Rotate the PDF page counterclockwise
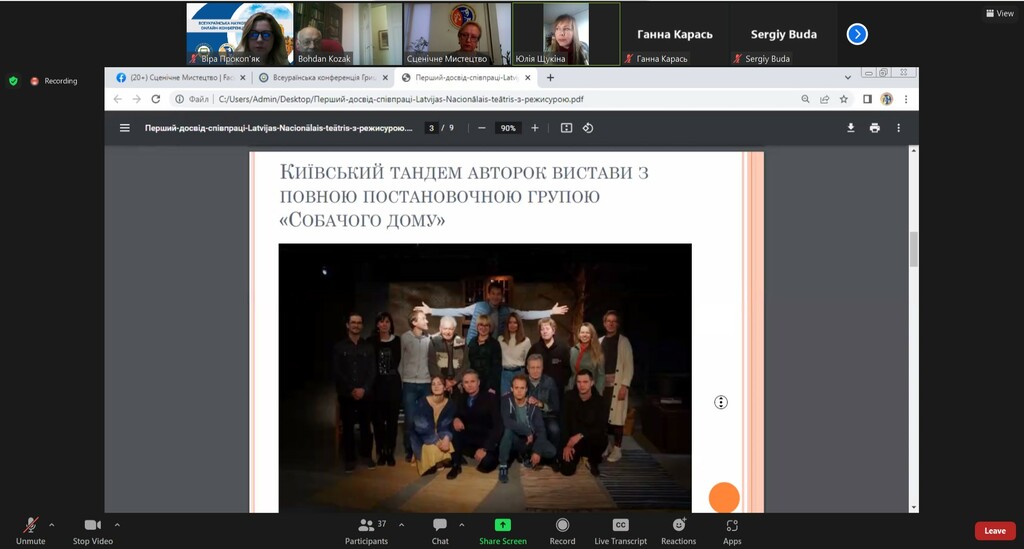Image resolution: width=1024 pixels, height=549 pixels. [588, 128]
